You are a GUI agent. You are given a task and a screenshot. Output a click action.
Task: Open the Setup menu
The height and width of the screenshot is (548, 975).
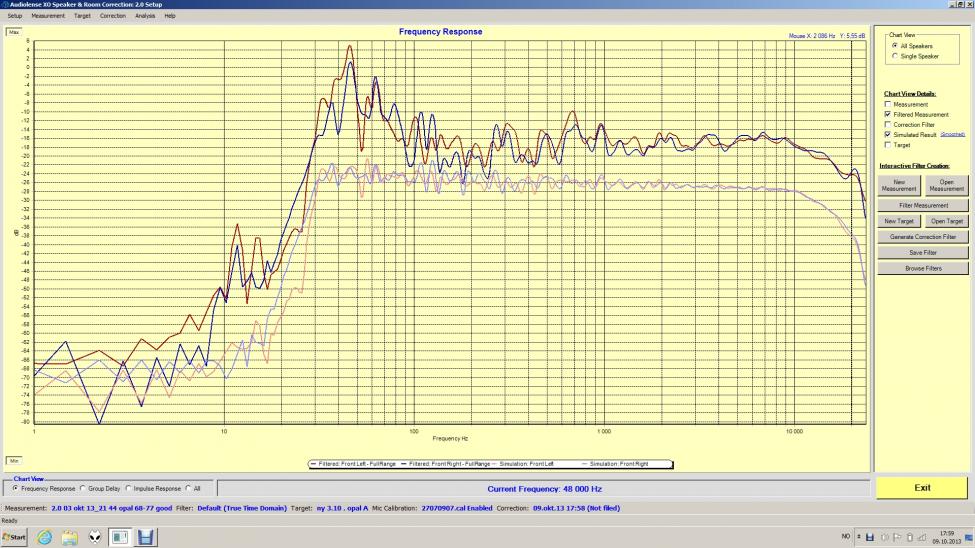coord(14,16)
